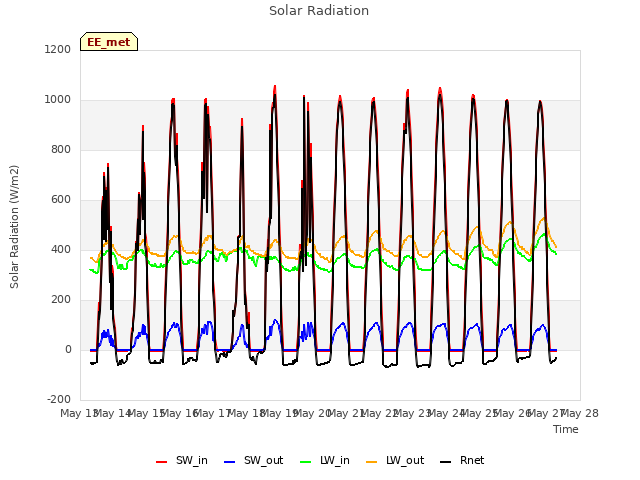Click the May 24 x-axis date label

point(447,413)
